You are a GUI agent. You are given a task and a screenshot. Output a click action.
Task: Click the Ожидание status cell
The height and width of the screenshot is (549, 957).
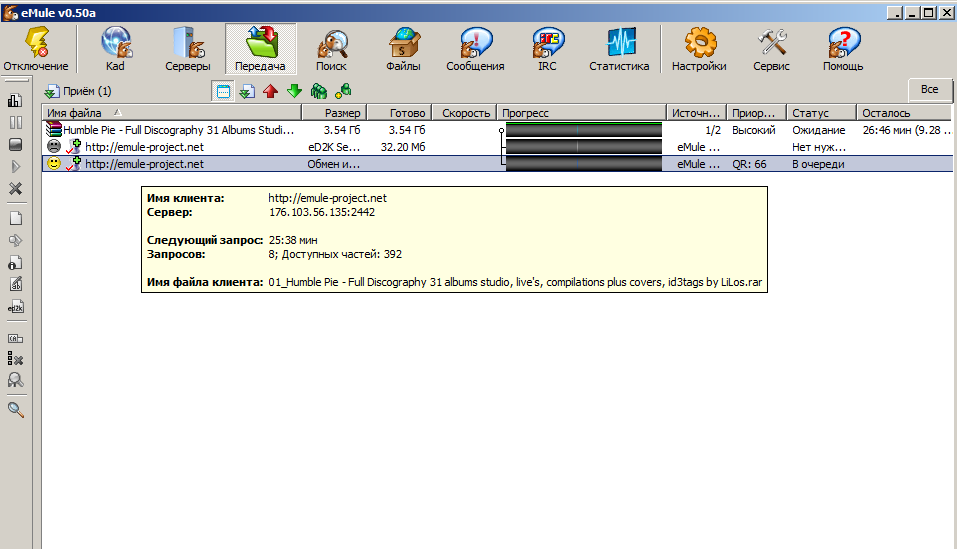(x=818, y=130)
